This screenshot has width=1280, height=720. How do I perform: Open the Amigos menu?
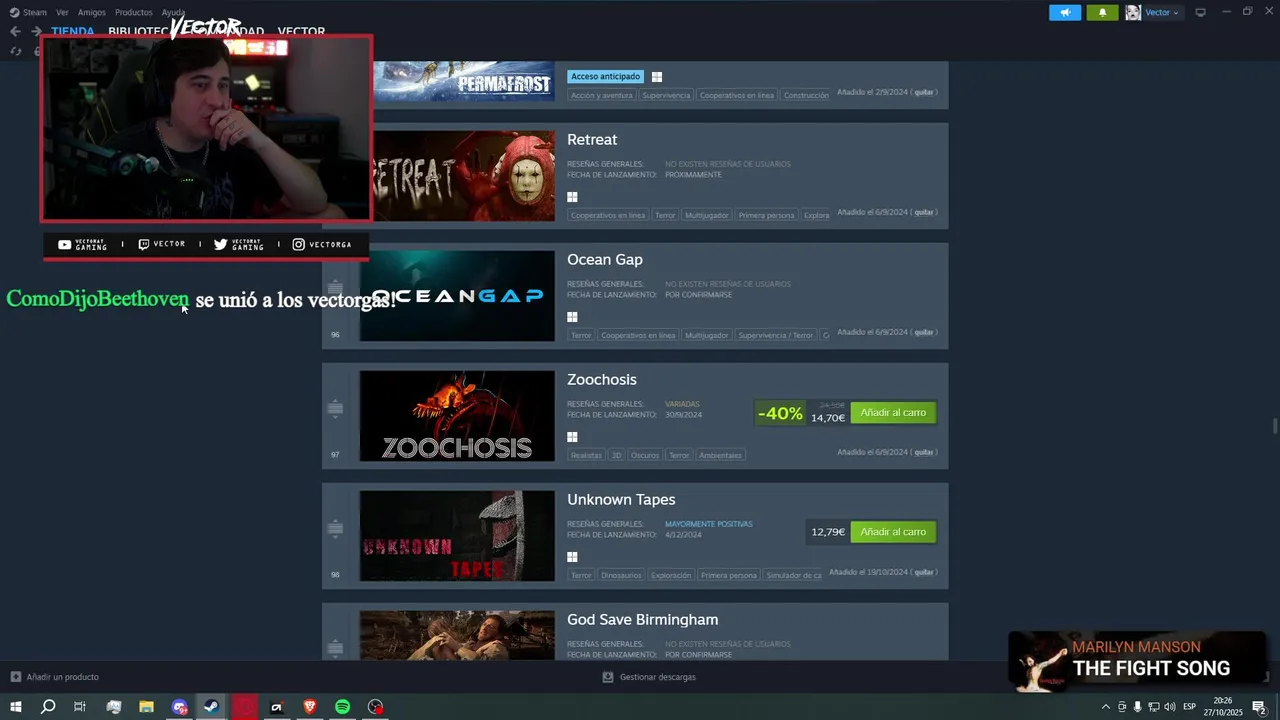coord(91,12)
